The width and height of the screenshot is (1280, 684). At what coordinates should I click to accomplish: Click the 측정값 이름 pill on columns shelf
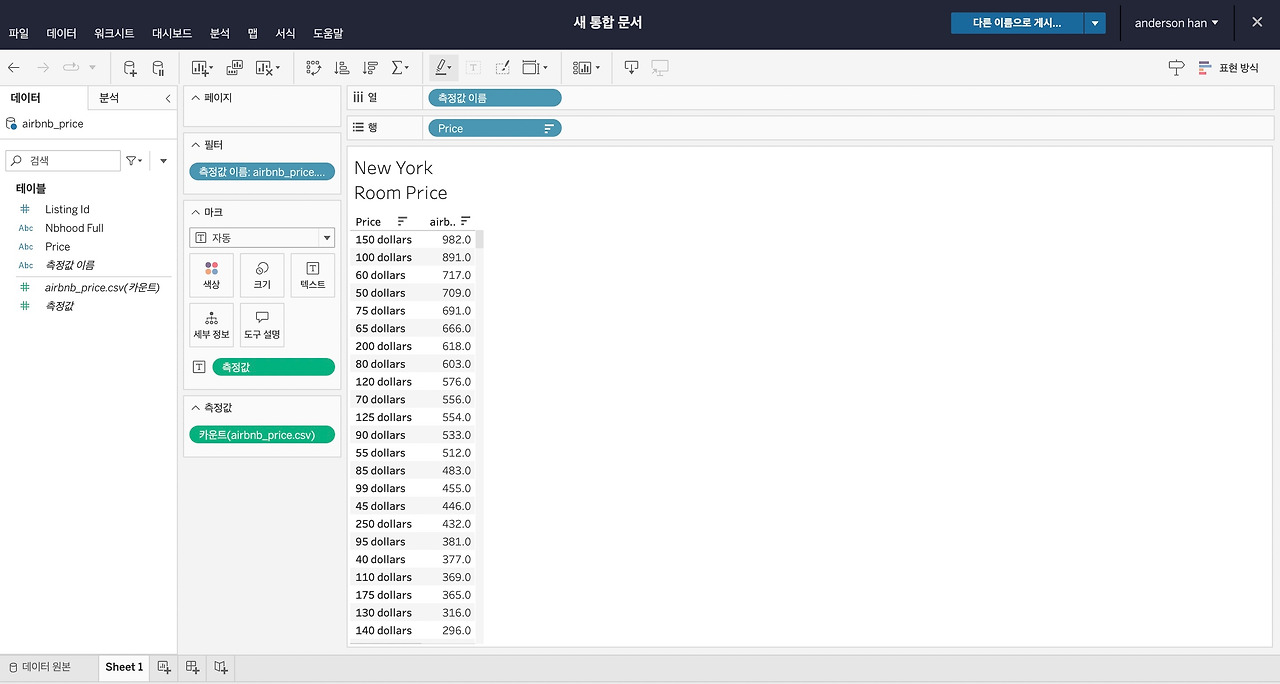coord(494,98)
